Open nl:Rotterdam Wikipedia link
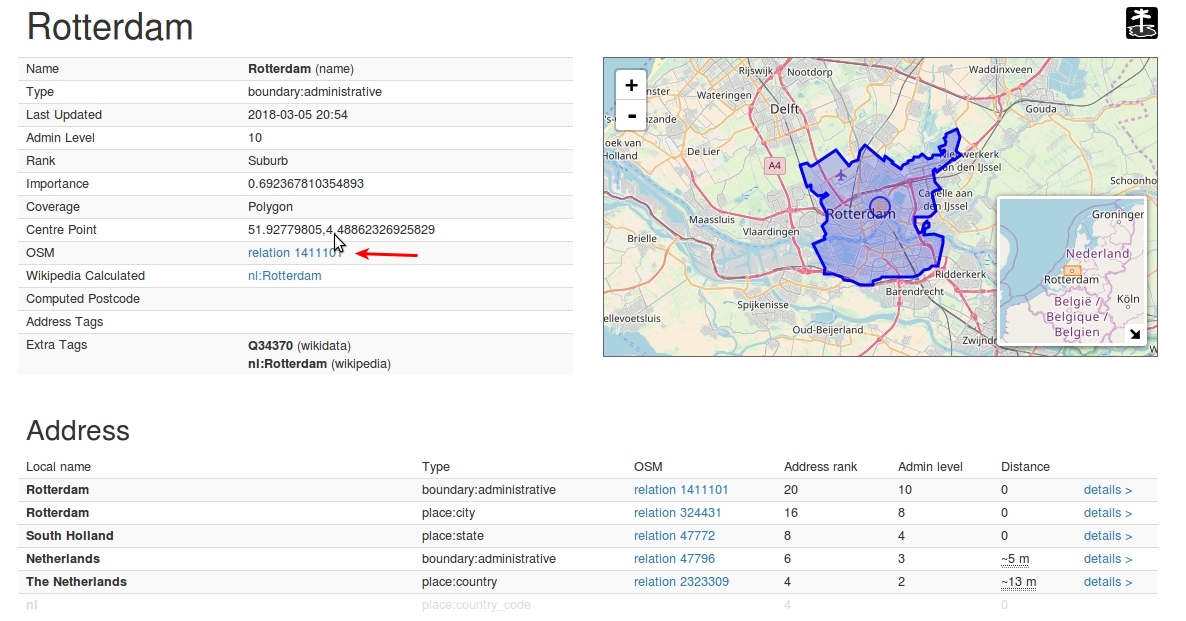 (284, 275)
